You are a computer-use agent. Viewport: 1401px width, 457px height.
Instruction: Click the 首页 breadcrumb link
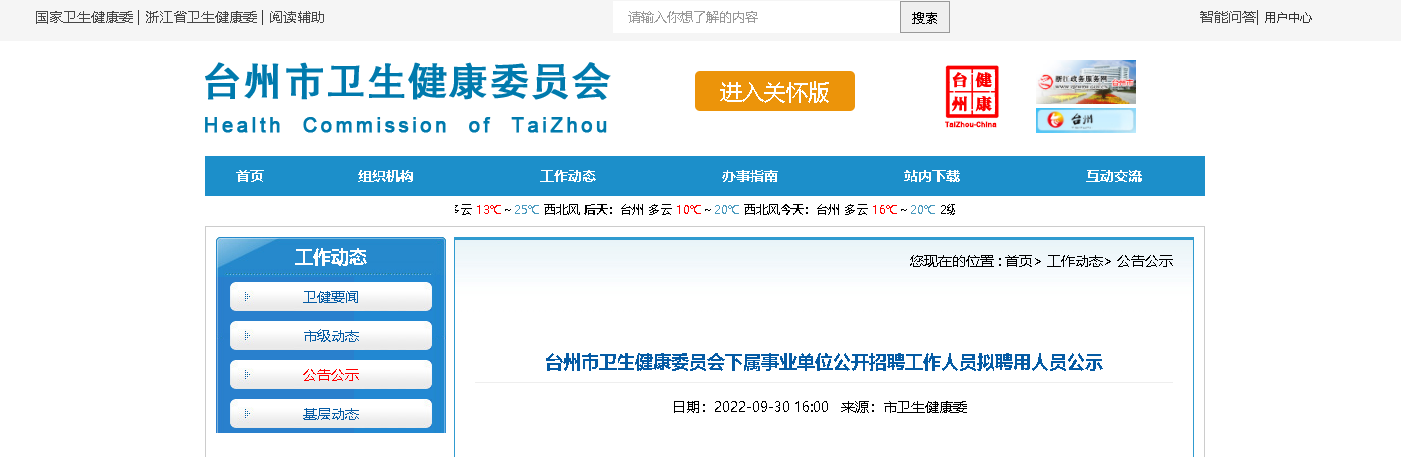(1019, 261)
